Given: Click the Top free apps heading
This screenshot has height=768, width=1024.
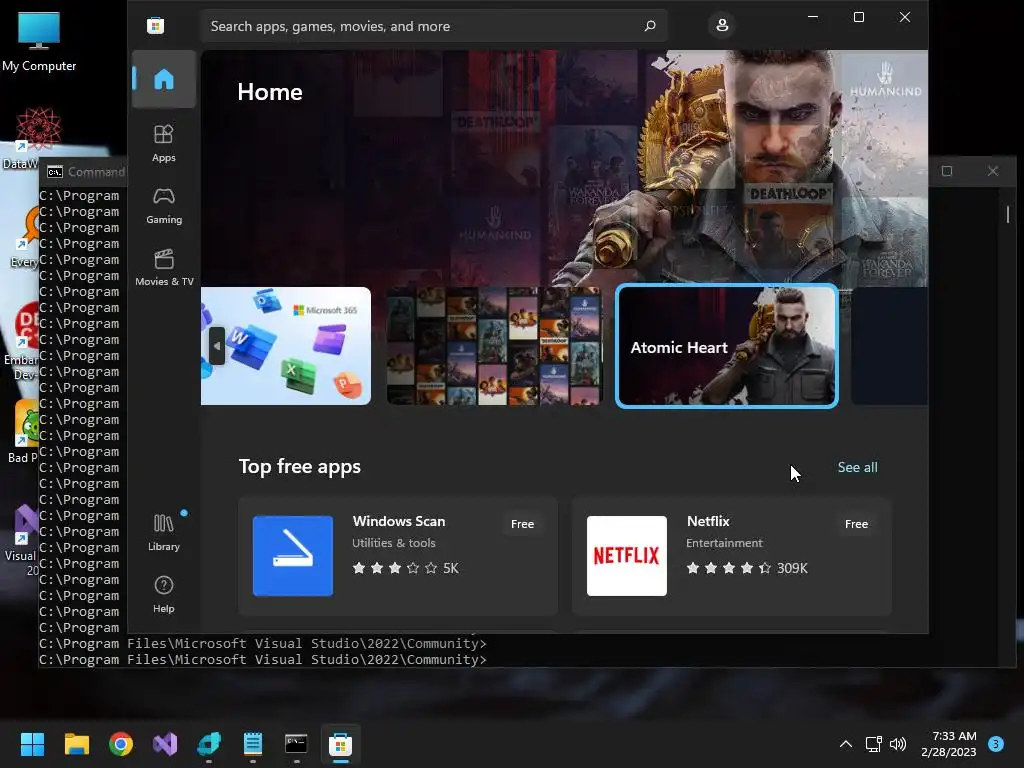Looking at the screenshot, I should (300, 466).
